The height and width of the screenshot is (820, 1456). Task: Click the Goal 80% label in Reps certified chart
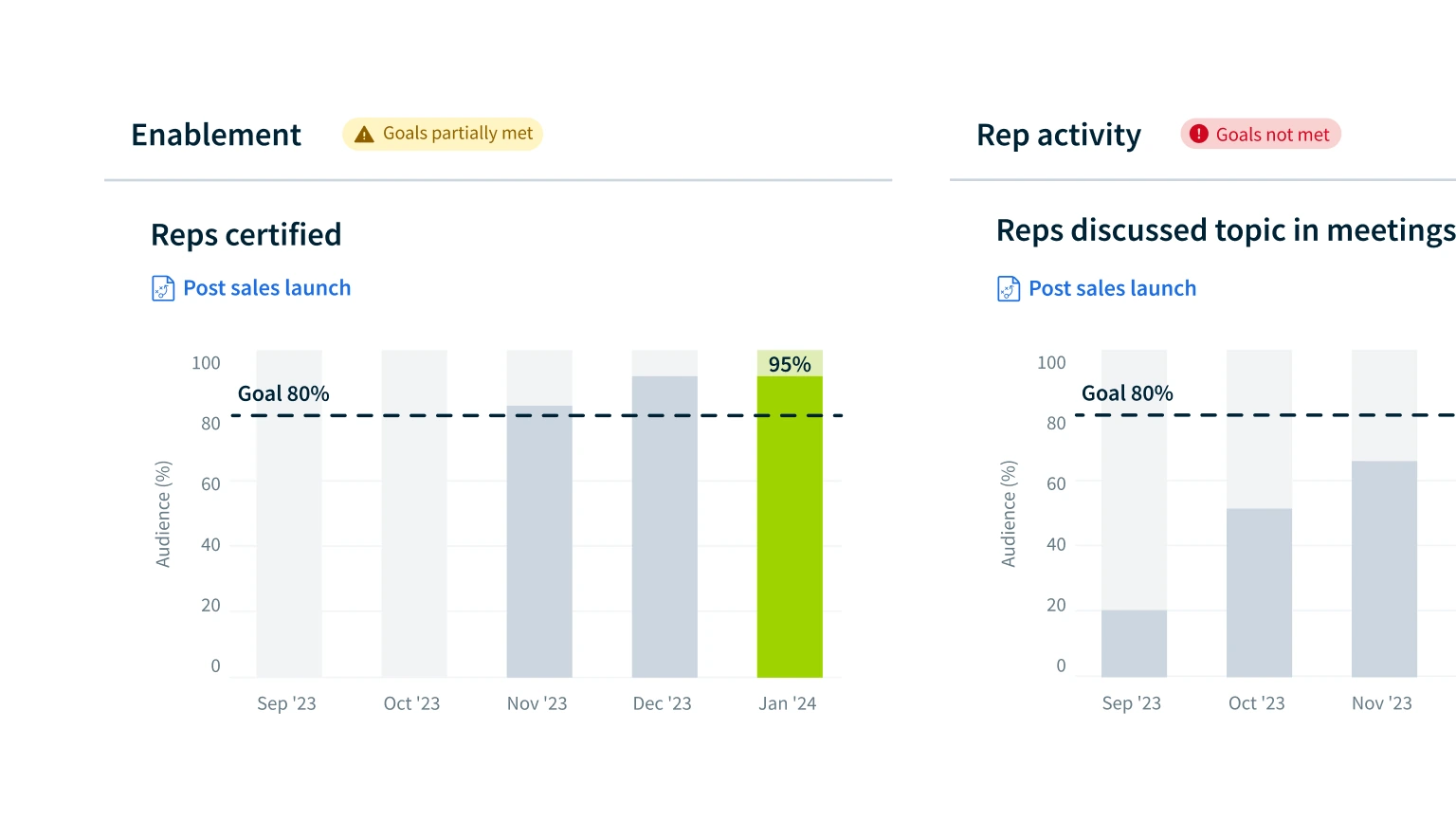point(283,393)
